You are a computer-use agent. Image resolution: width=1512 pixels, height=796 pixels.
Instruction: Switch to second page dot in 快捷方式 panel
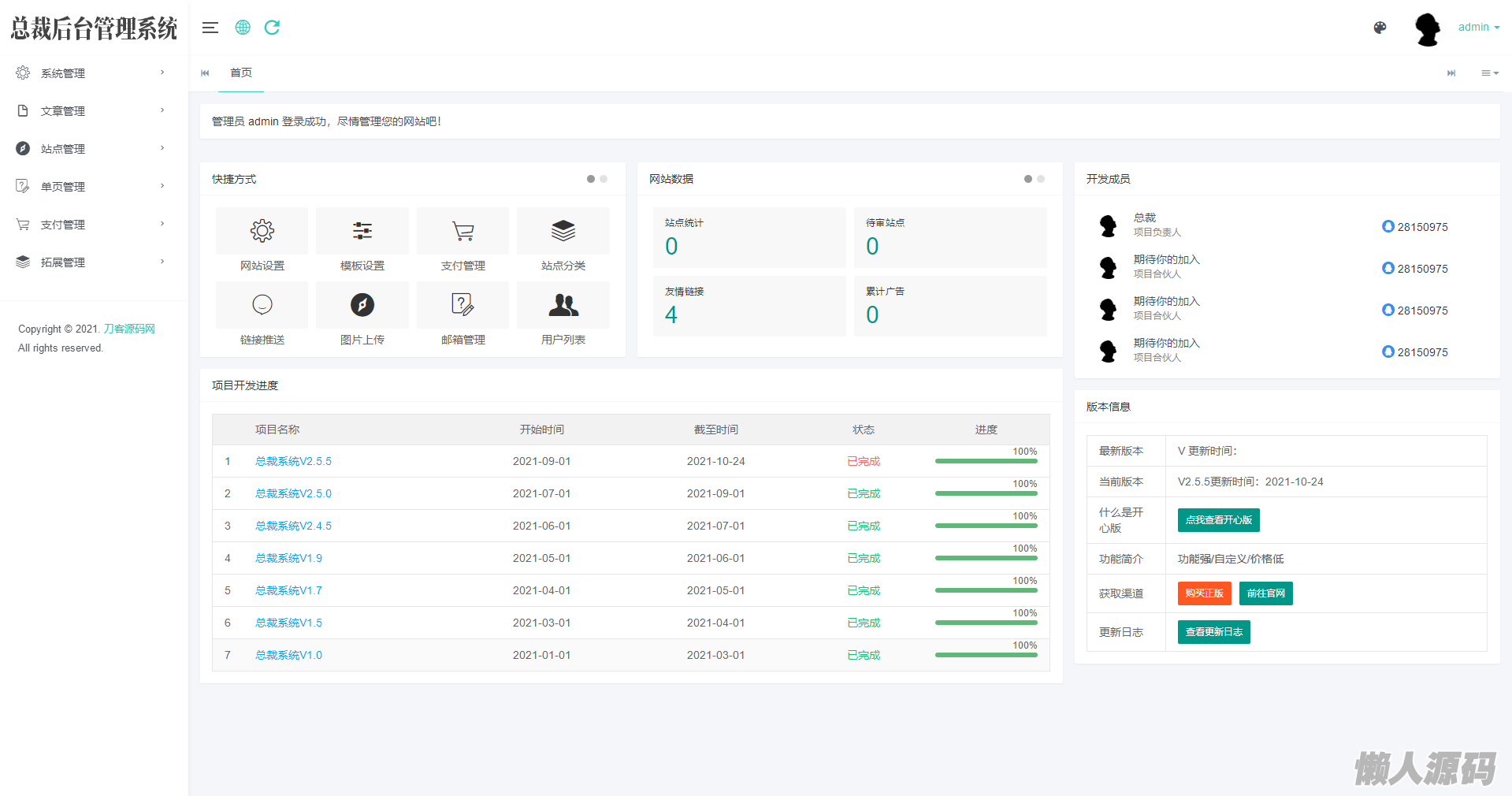tap(604, 179)
